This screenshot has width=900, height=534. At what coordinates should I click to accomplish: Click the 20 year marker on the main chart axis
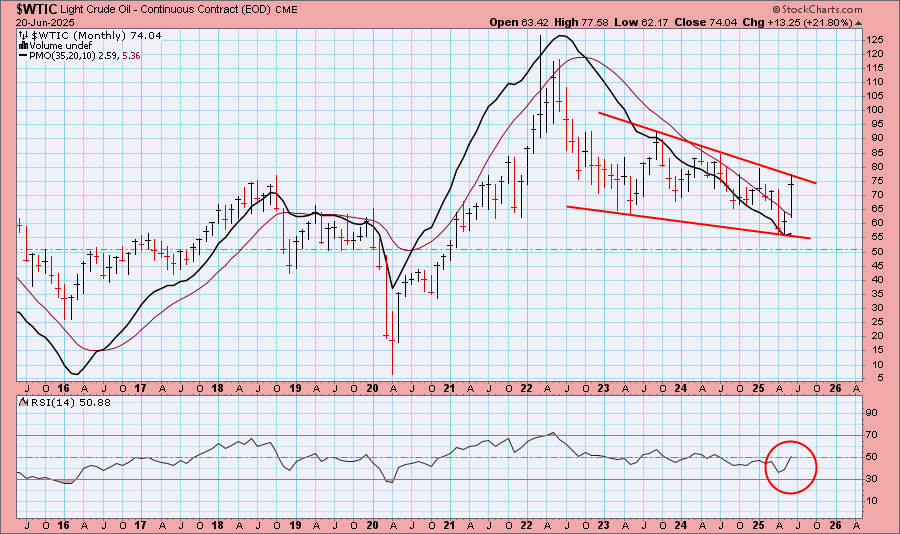click(372, 387)
